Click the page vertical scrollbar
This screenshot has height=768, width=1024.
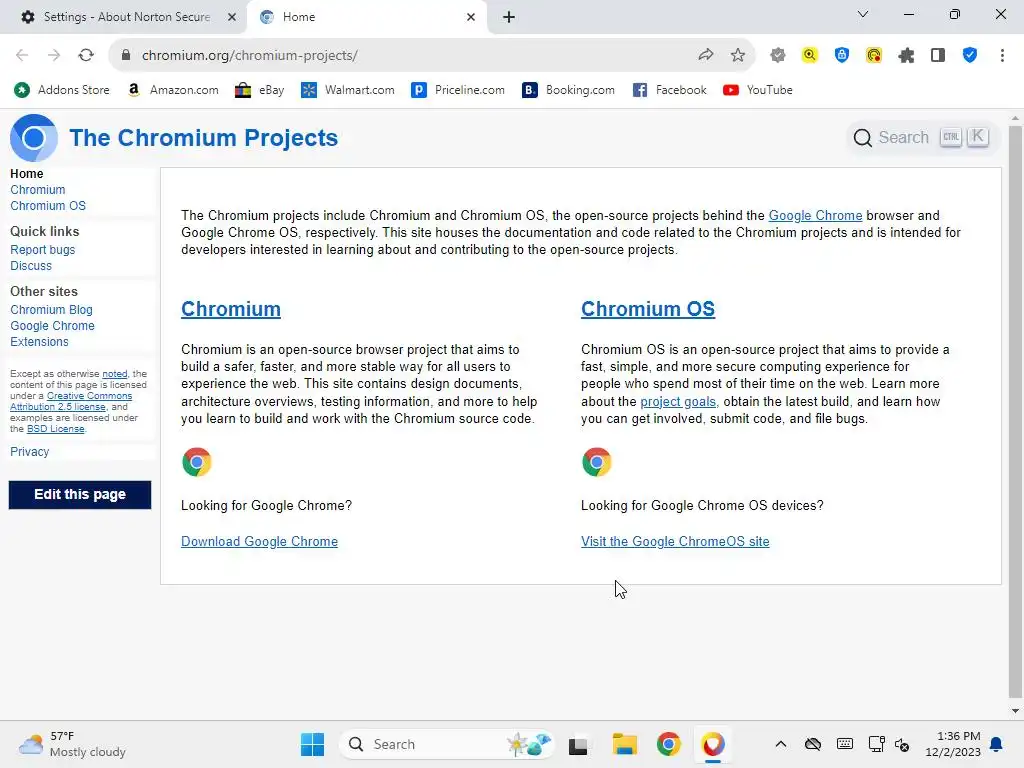1015,411
